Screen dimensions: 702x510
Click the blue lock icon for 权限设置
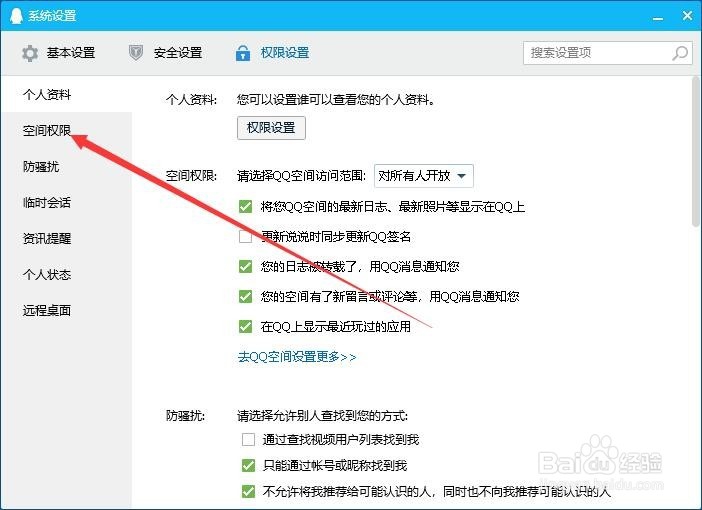(x=243, y=53)
